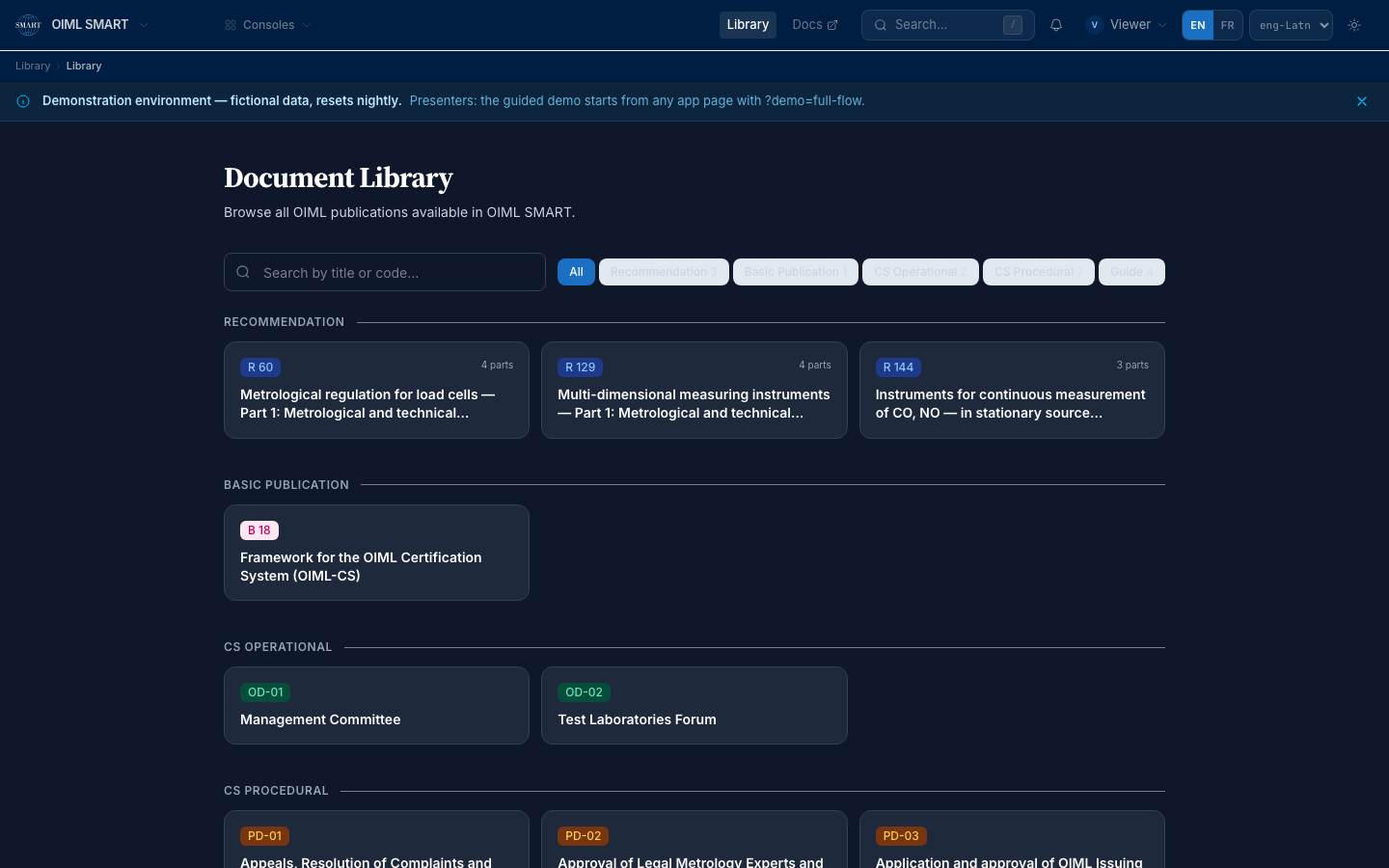Open the eng-Latn locale selector
This screenshot has height=868, width=1389.
pyautogui.click(x=1291, y=25)
